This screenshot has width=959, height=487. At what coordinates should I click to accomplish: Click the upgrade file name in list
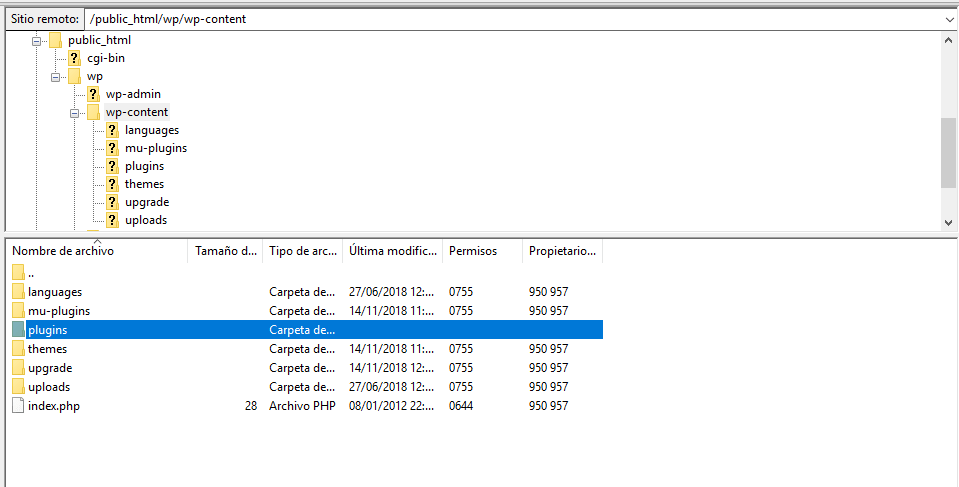(50, 368)
